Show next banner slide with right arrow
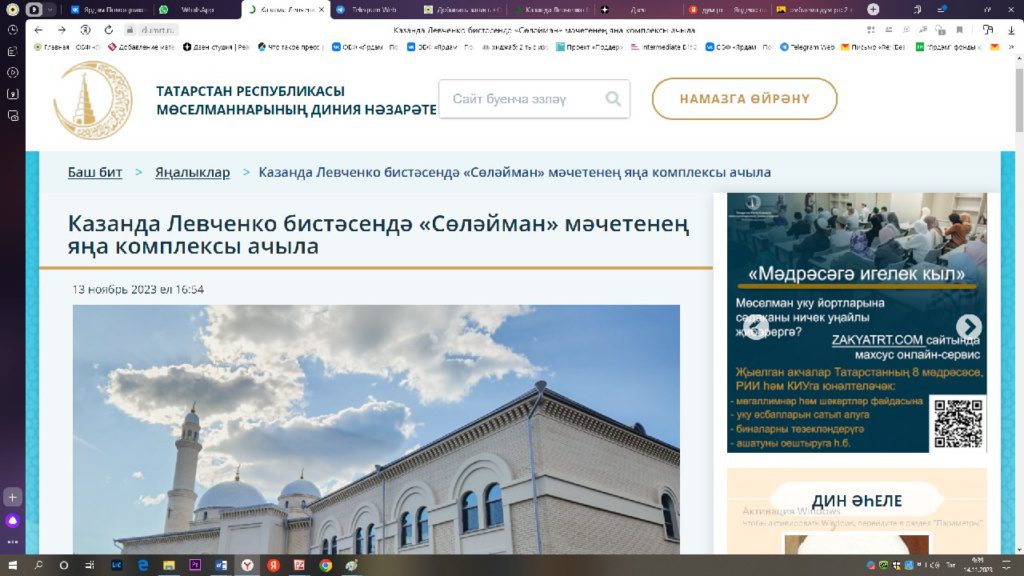The image size is (1024, 576). click(x=968, y=326)
